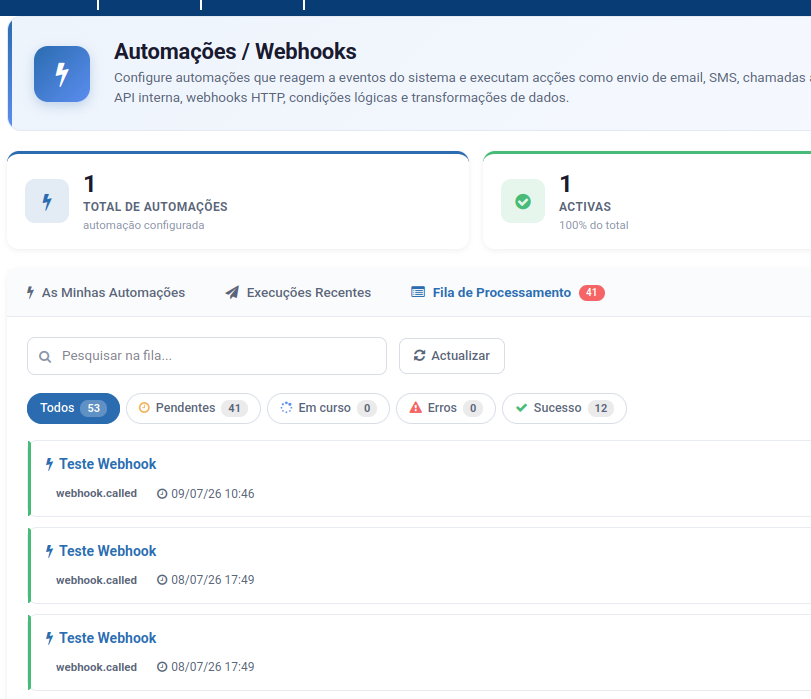Select the Todos 53 filter pill
This screenshot has height=699, width=811.
tap(73, 408)
